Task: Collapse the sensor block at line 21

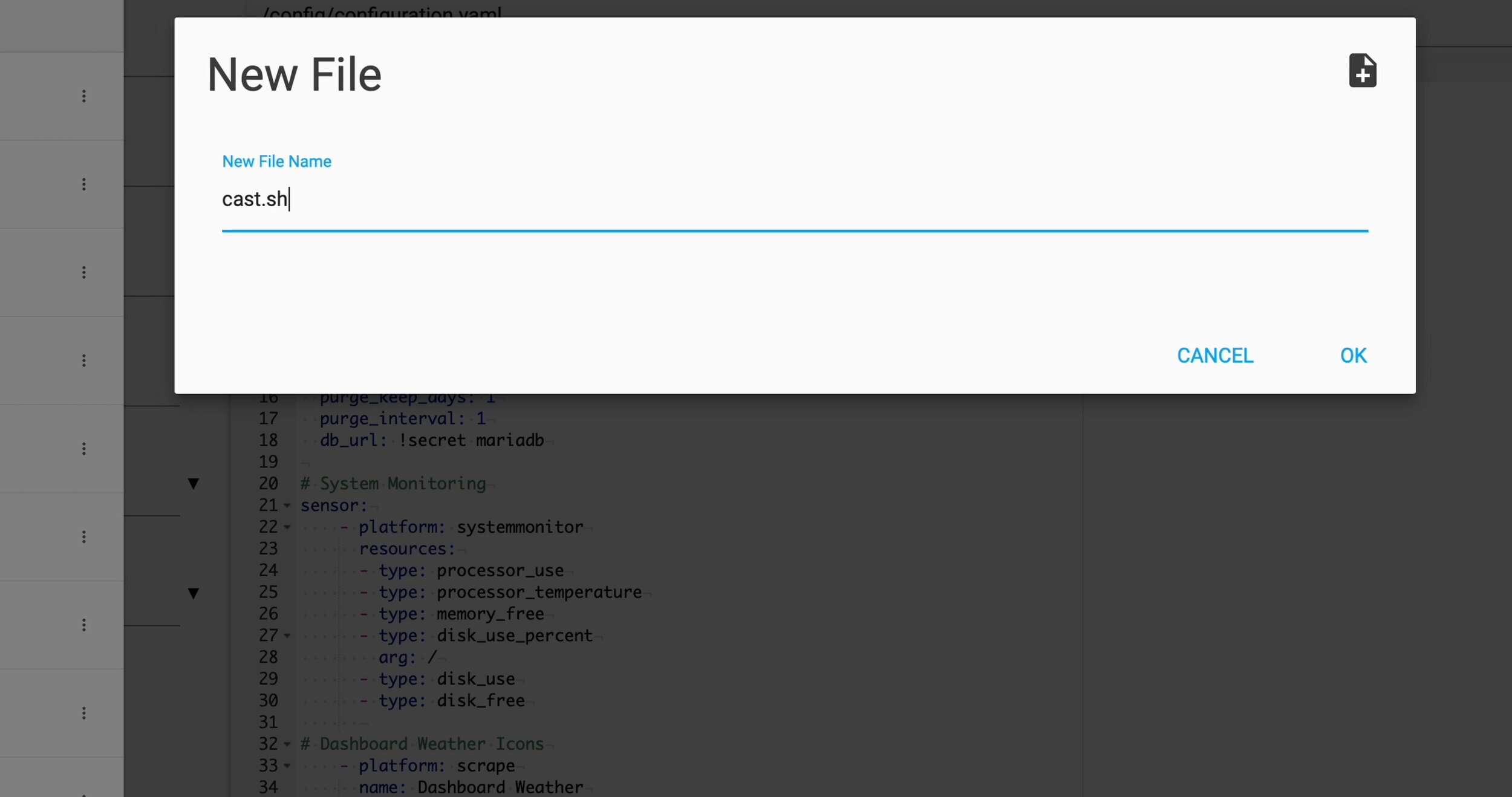Action: [287, 506]
